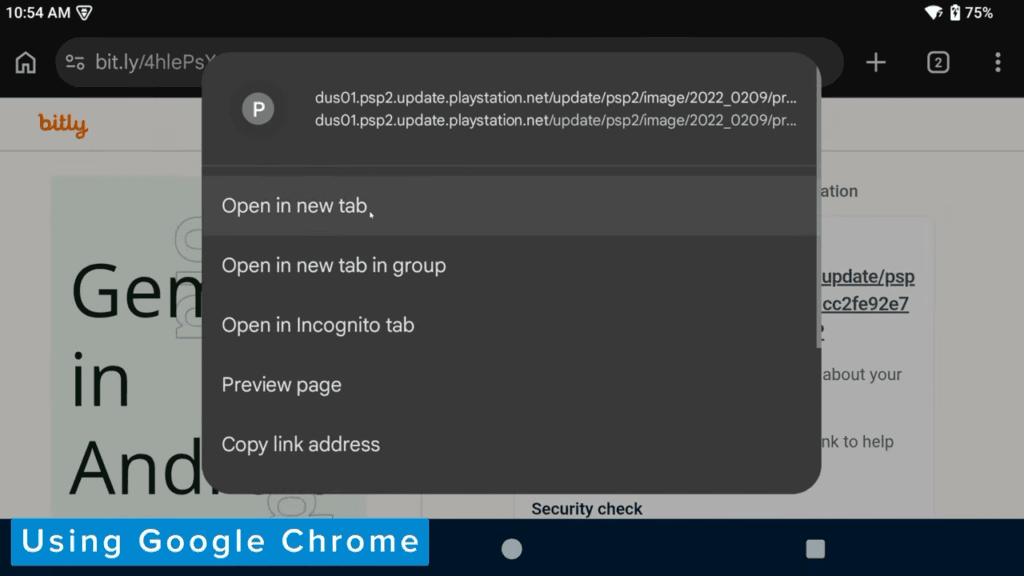Choose Open in Incognito tab

click(x=509, y=325)
